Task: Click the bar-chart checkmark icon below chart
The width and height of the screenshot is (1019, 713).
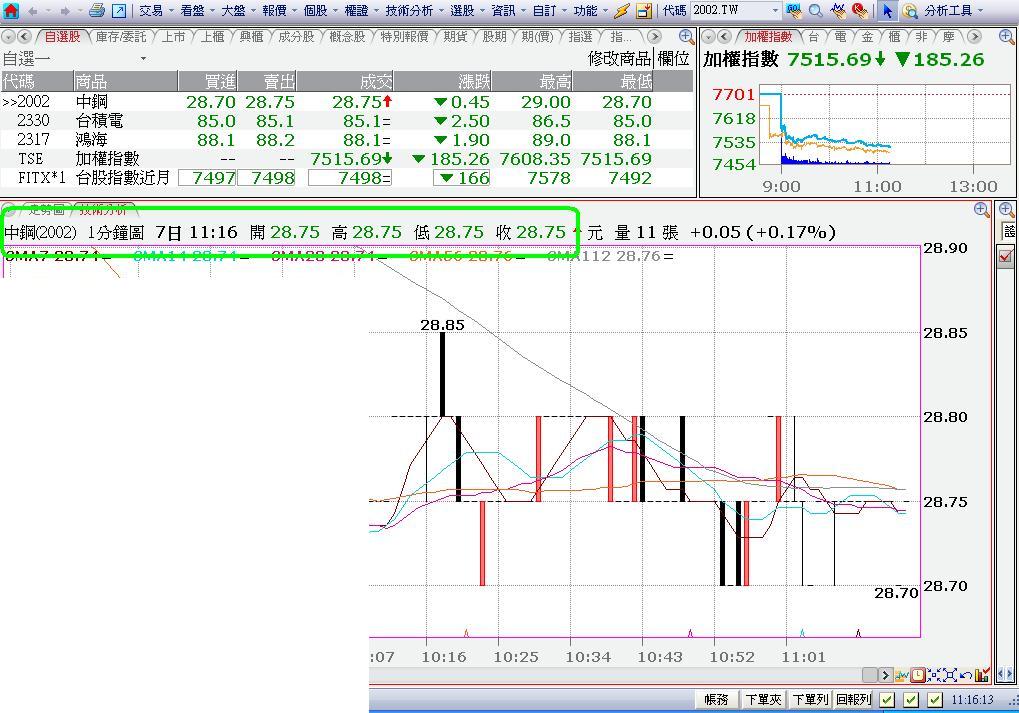Action: pyautogui.click(x=982, y=675)
